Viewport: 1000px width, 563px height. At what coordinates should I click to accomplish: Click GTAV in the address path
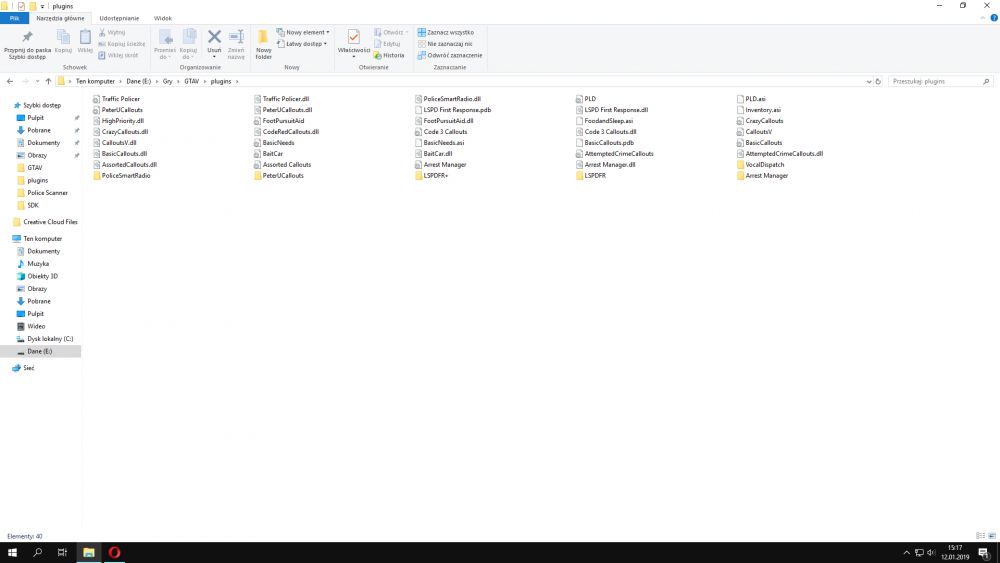point(191,82)
